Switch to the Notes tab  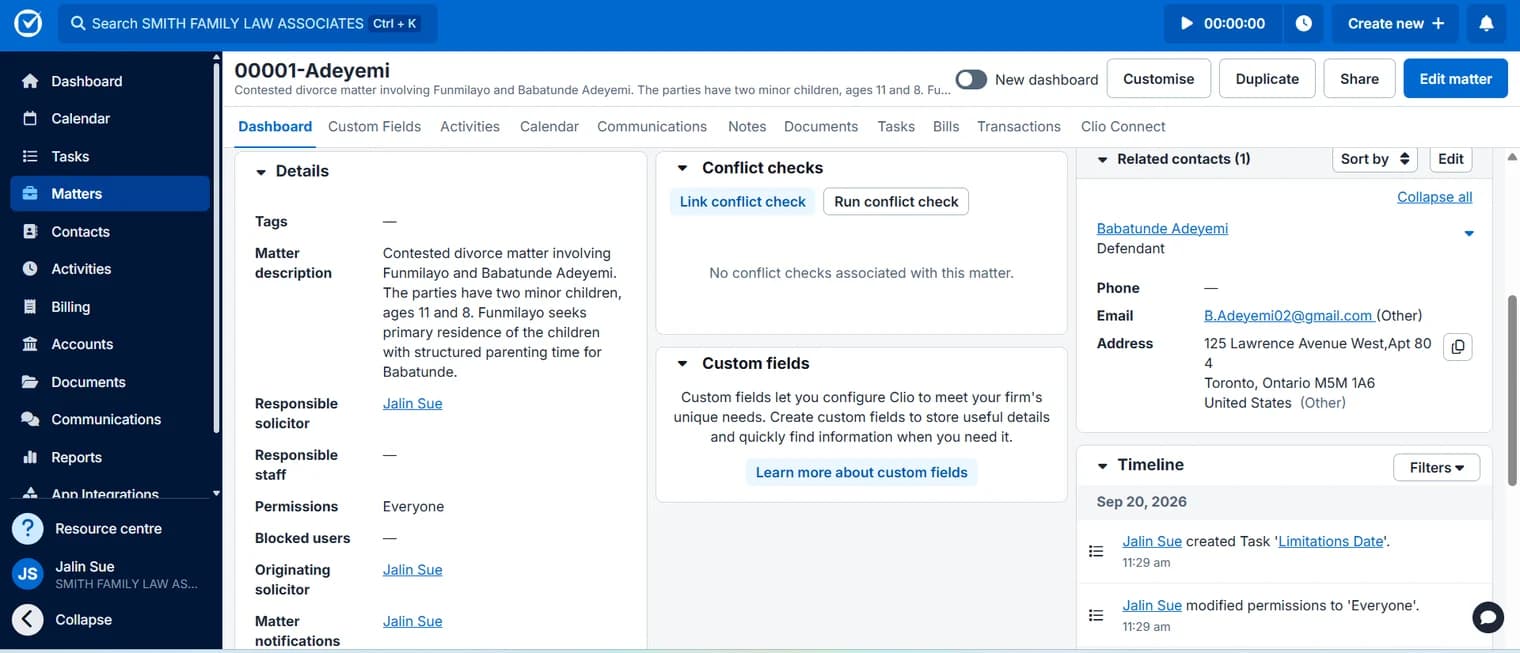coord(747,126)
